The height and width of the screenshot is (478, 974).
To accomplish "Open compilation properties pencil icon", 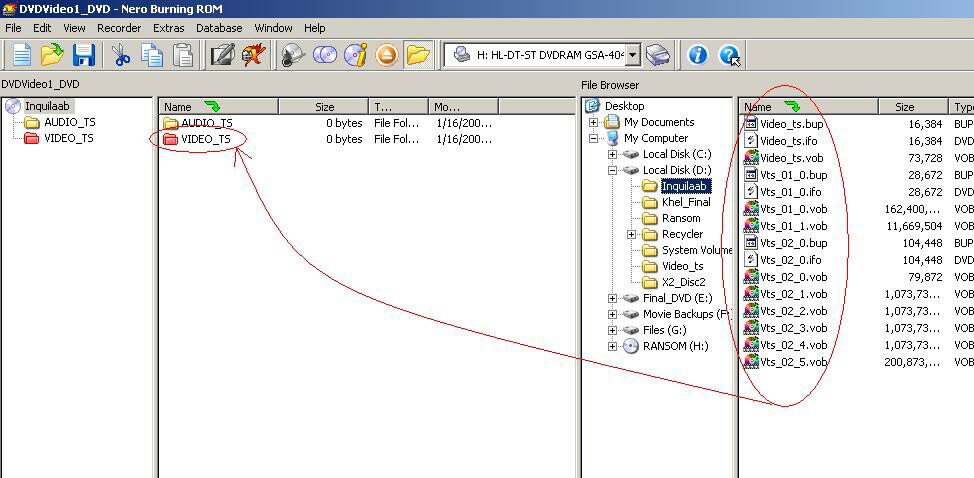I will [x=222, y=55].
